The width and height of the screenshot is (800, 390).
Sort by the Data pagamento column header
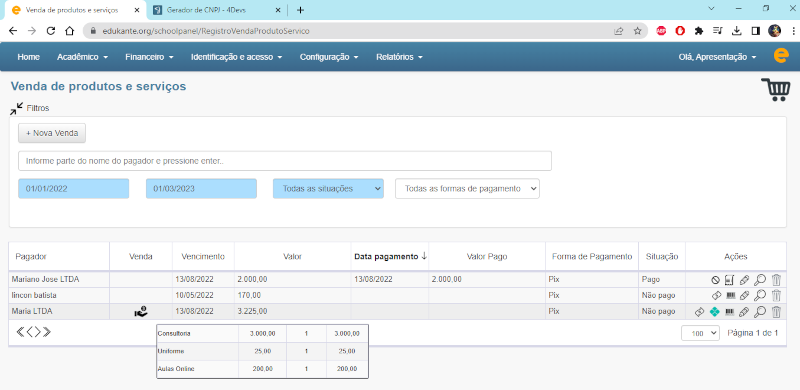(390, 256)
